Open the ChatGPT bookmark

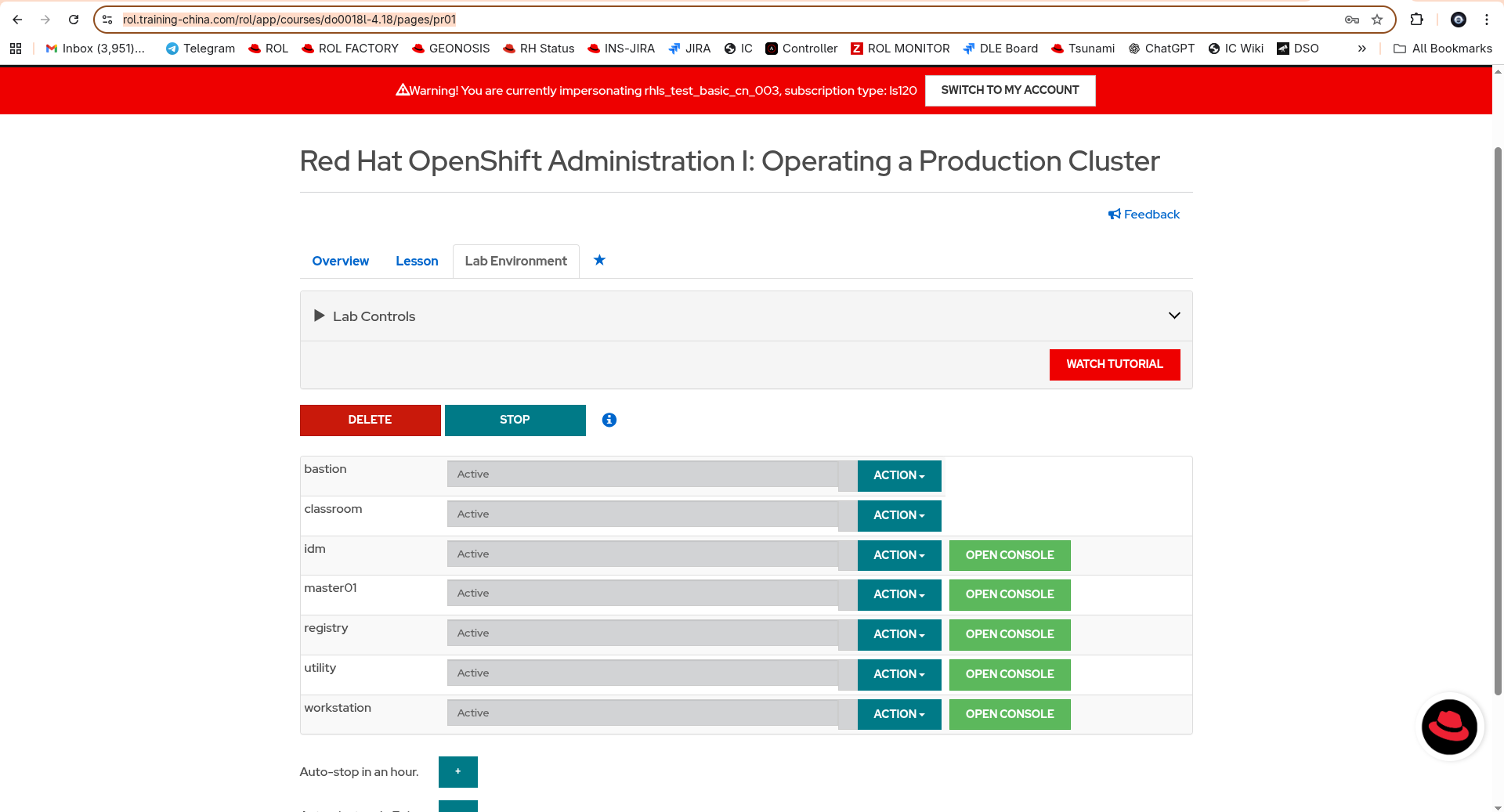coord(1161,49)
